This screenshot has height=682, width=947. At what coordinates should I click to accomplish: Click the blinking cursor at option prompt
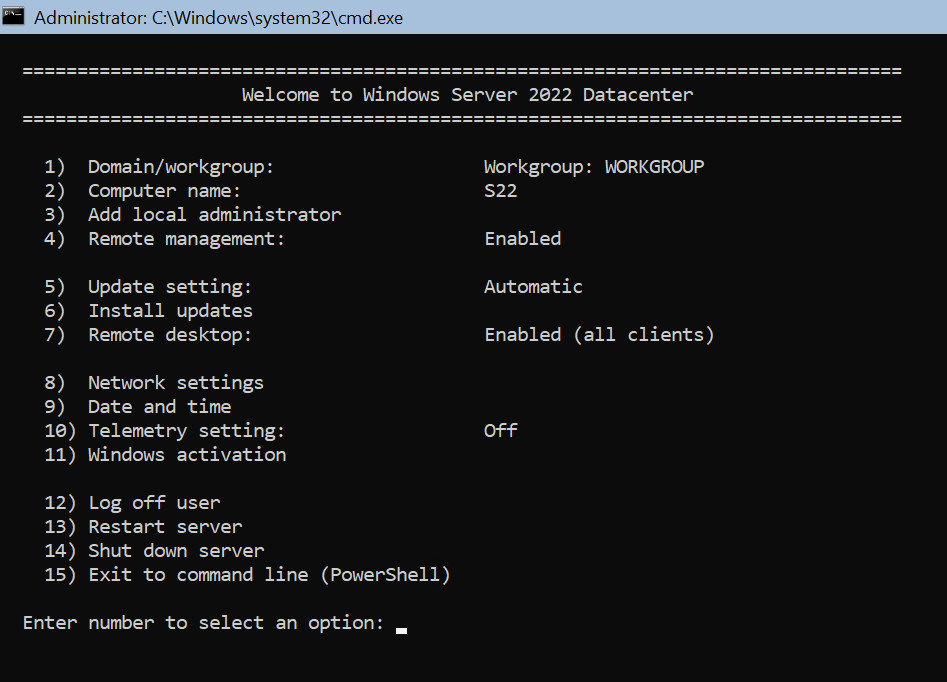pos(401,630)
